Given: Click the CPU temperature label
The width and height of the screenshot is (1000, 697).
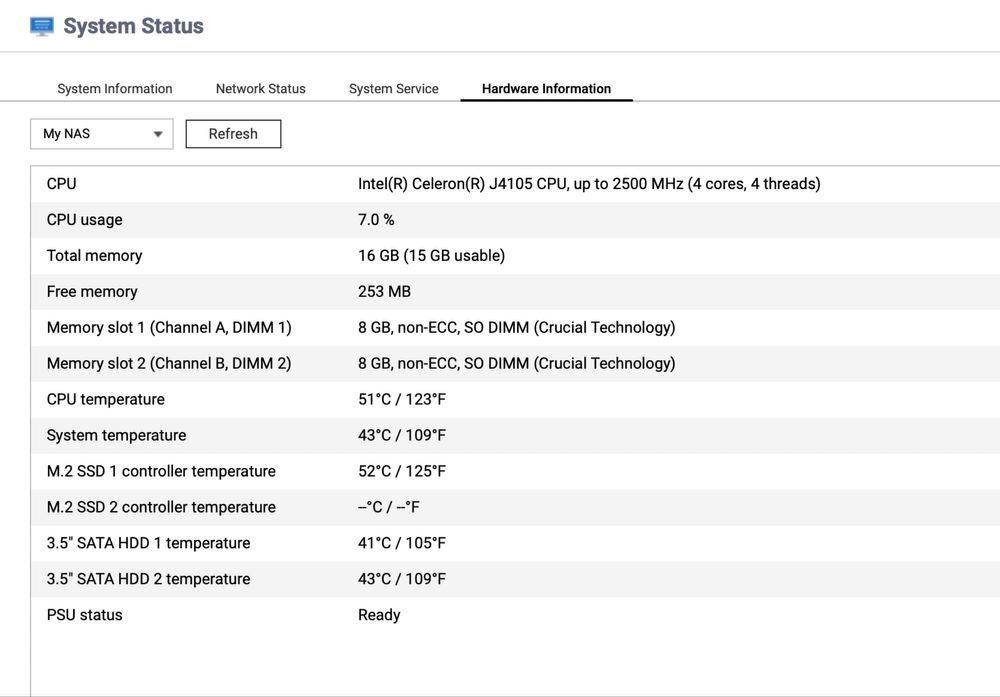Looking at the screenshot, I should coord(105,399).
